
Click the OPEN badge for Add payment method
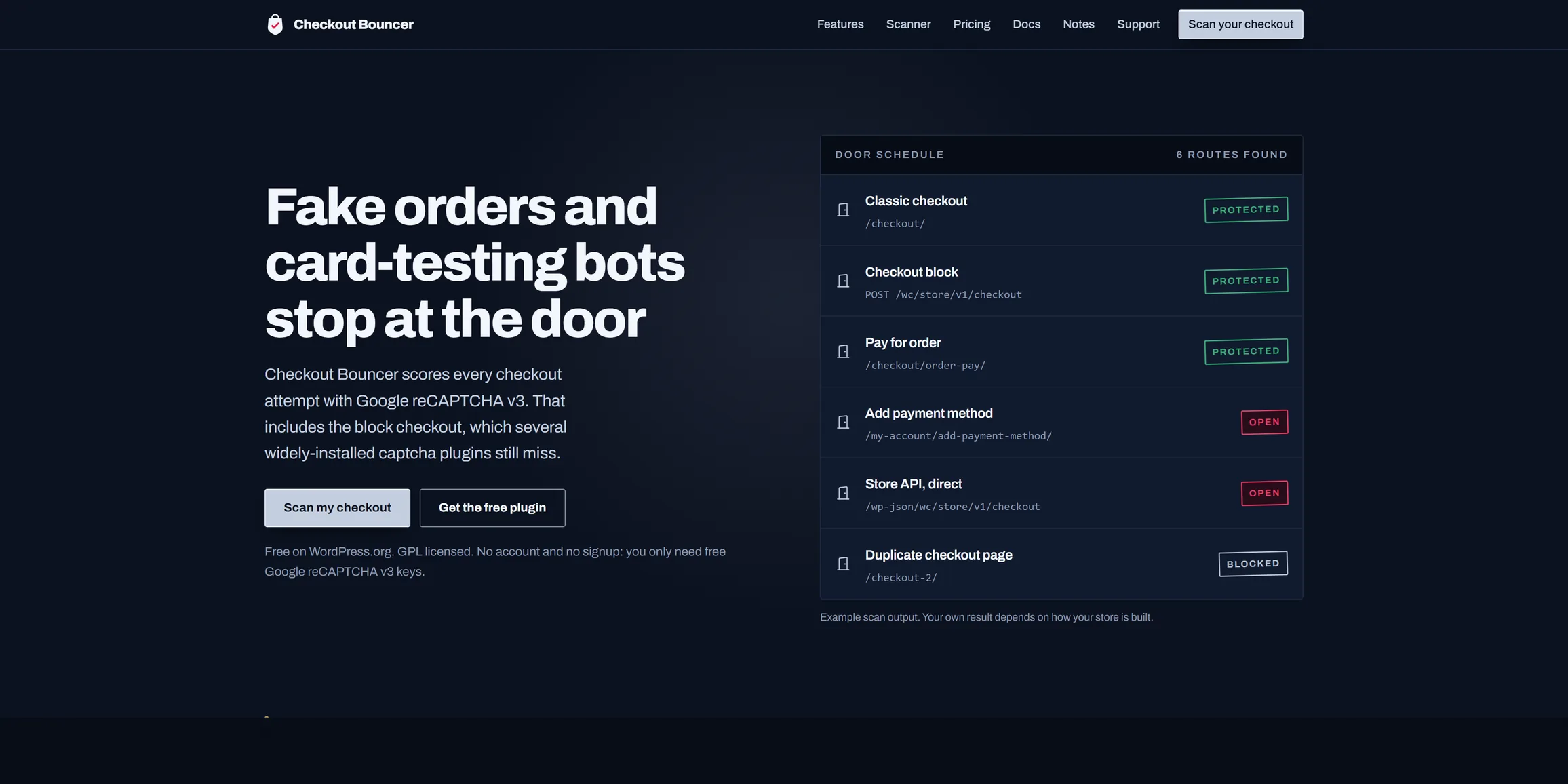1264,422
